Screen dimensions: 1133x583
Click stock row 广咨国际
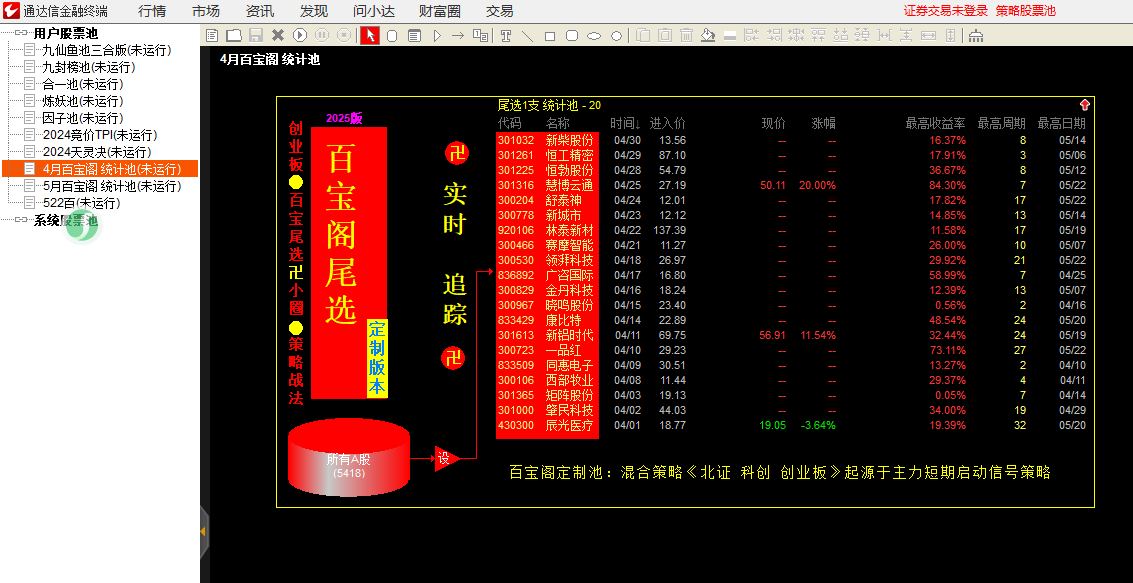(x=791, y=275)
